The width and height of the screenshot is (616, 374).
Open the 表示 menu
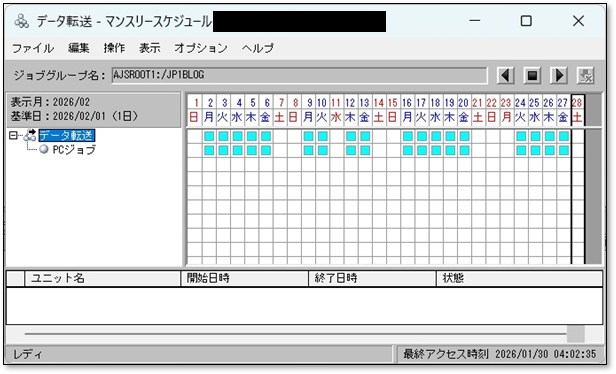[150, 48]
